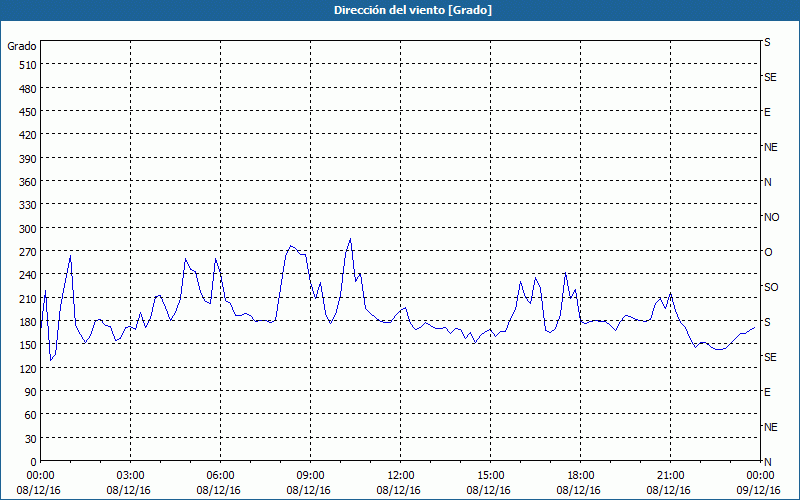This screenshot has width=800, height=500.
Task: Click the 330 value on the left axis
Action: pos(28,205)
